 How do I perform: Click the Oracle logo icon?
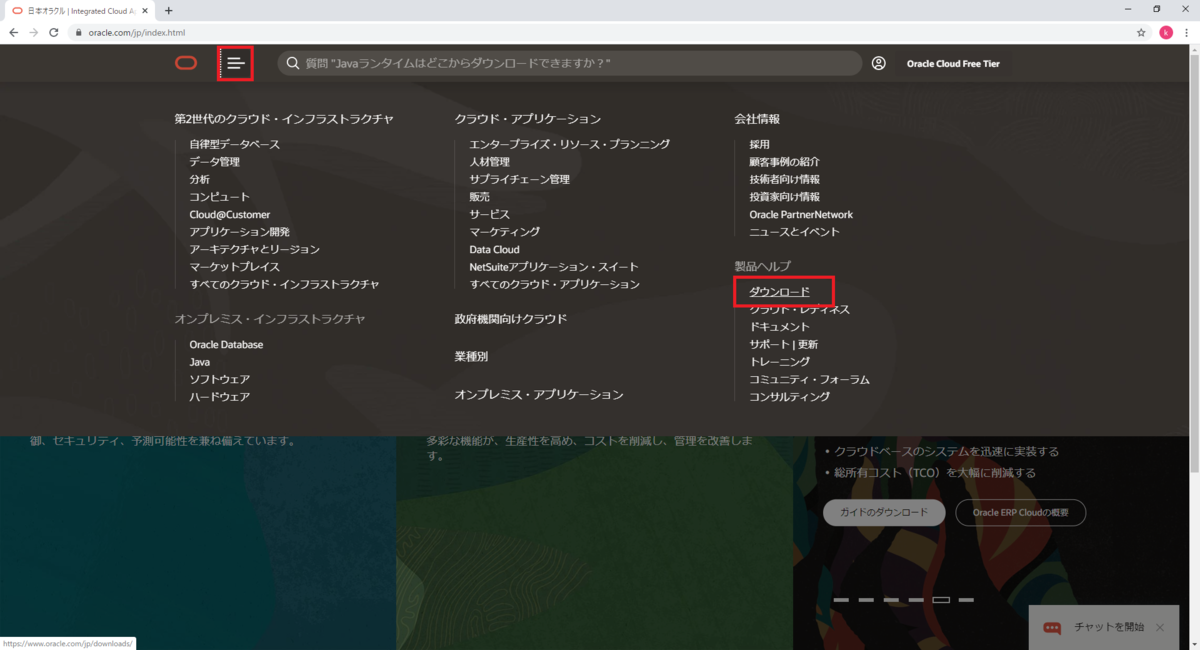[x=186, y=63]
